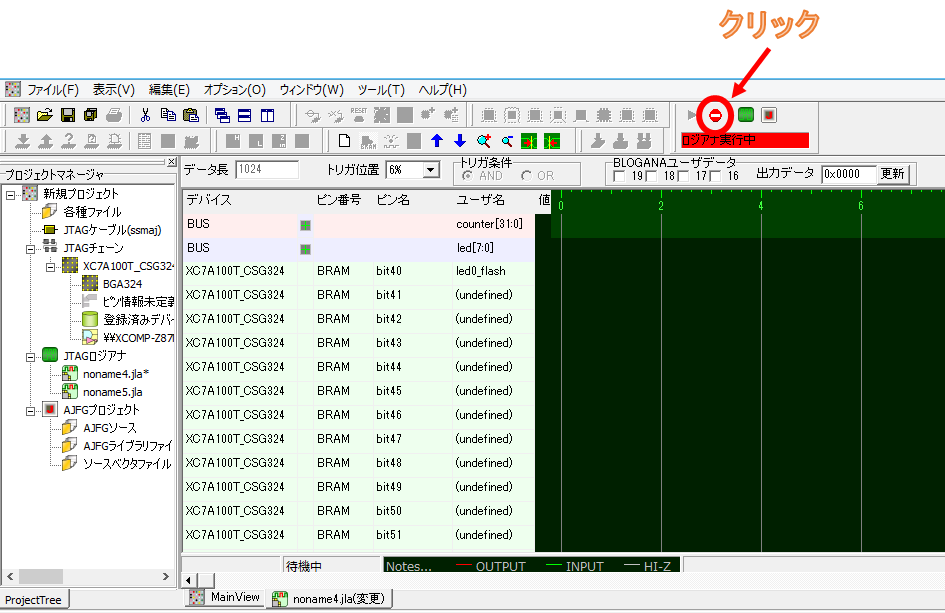Toggle the BLOGANA user data 17 checkbox
This screenshot has width=945, height=613.
click(684, 177)
